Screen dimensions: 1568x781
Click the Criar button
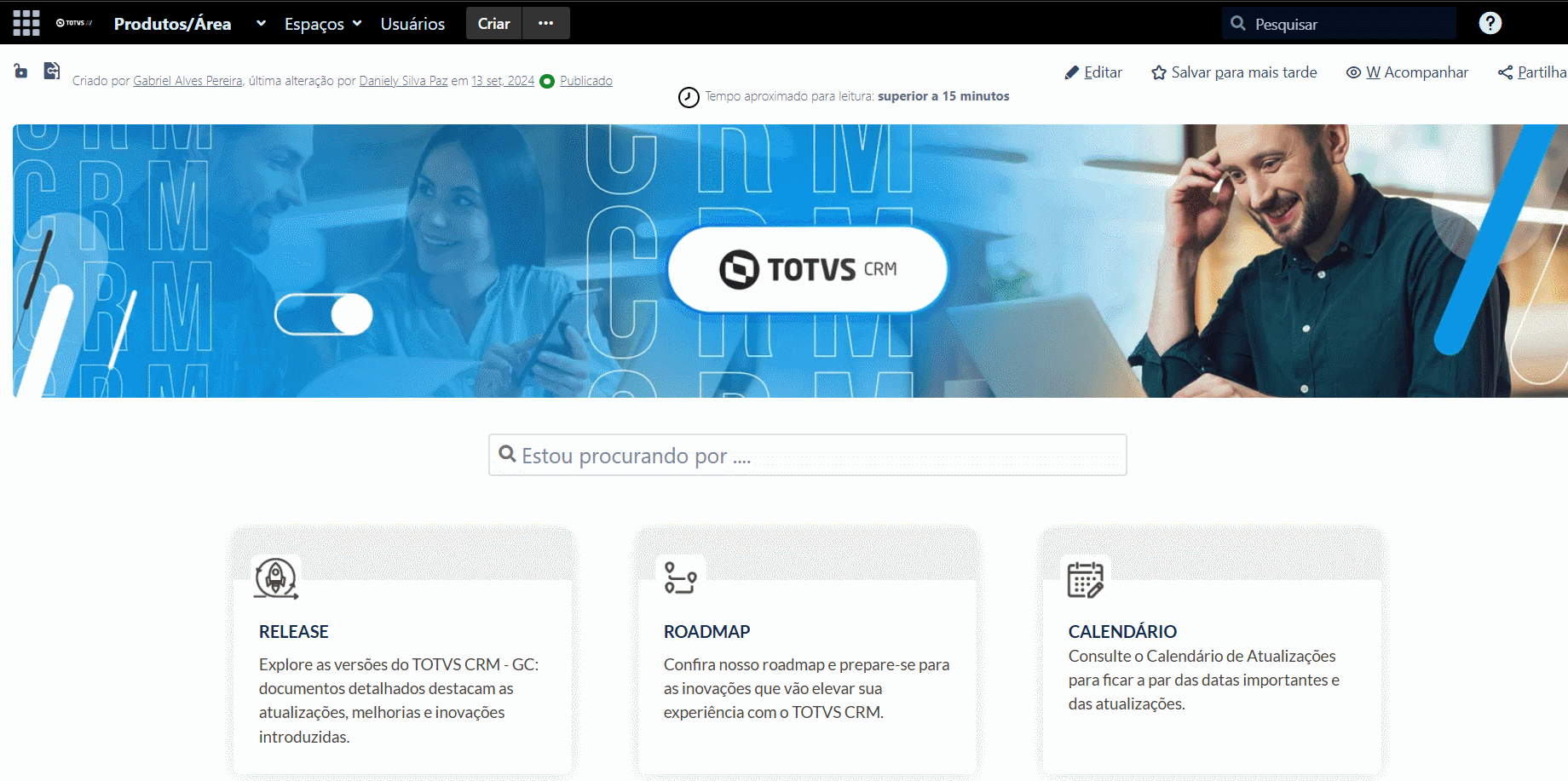[x=493, y=23]
